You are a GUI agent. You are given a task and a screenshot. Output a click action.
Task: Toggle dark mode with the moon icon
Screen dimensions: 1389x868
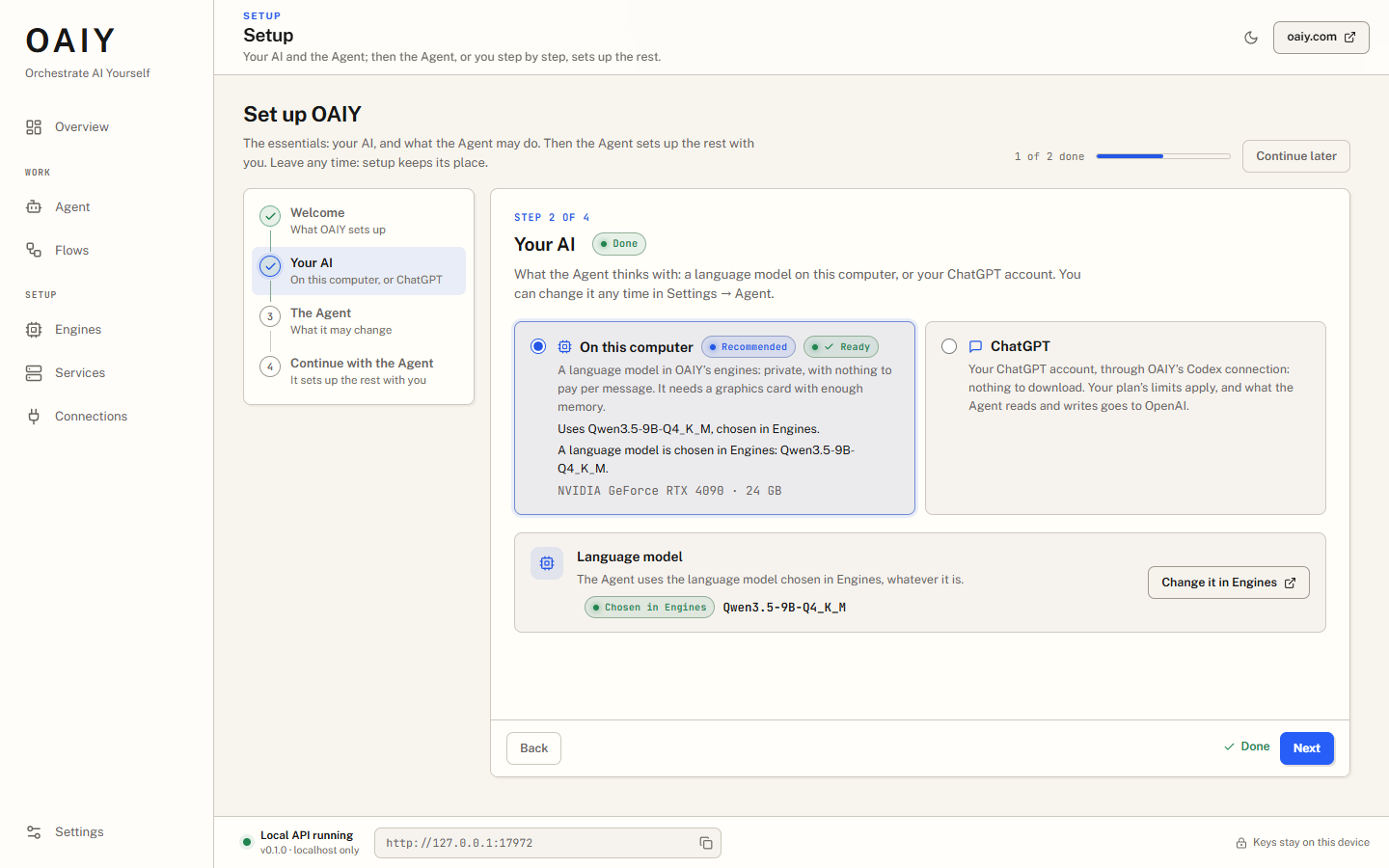point(1251,38)
